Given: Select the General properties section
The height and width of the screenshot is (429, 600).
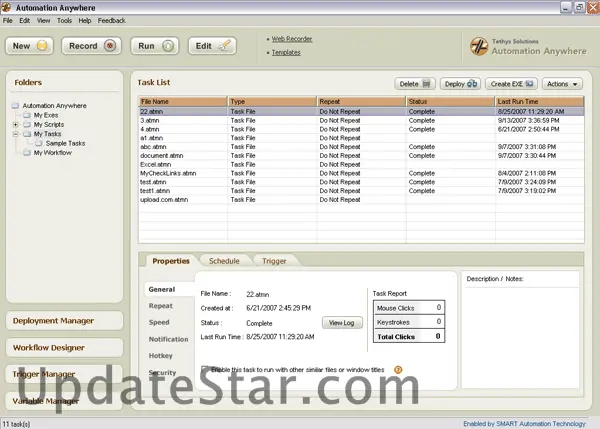Looking at the screenshot, I should pos(162,289).
